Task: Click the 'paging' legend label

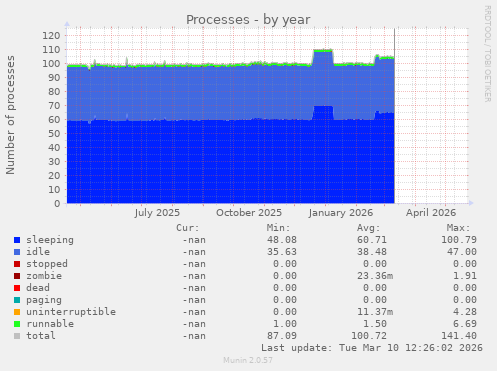Action: coord(44,300)
